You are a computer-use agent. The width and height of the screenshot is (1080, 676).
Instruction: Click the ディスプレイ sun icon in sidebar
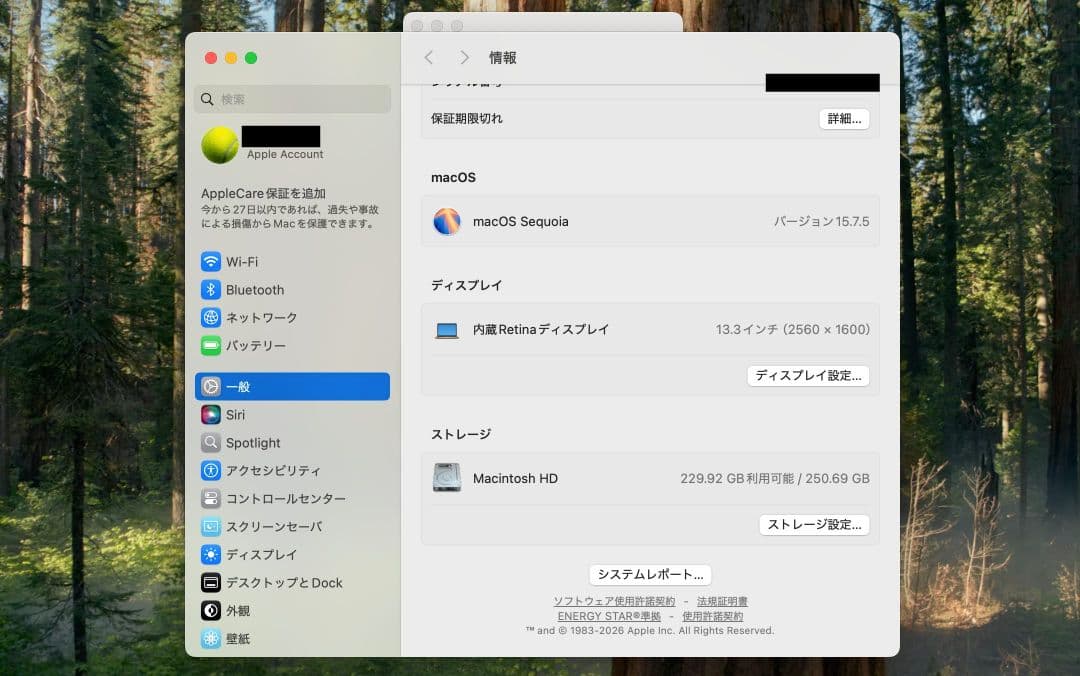(211, 555)
